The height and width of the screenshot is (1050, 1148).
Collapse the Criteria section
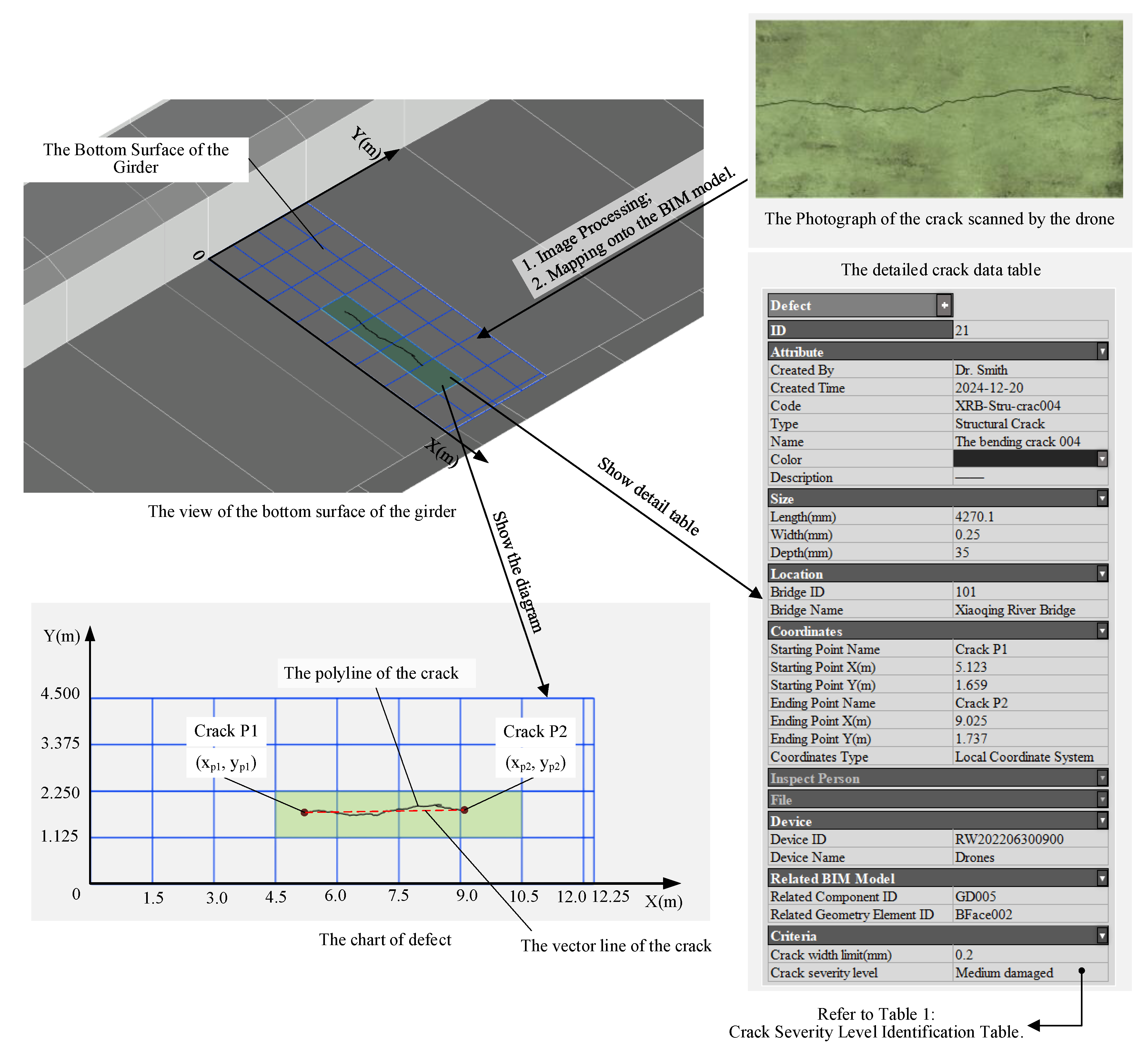[x=1103, y=935]
